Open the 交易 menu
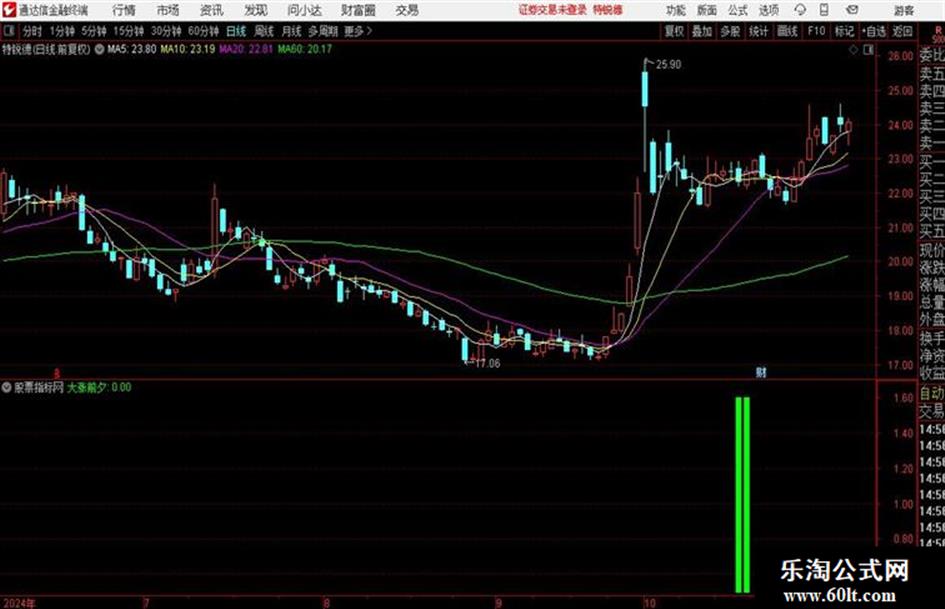Viewport: 945px width, 609px height. coord(407,10)
